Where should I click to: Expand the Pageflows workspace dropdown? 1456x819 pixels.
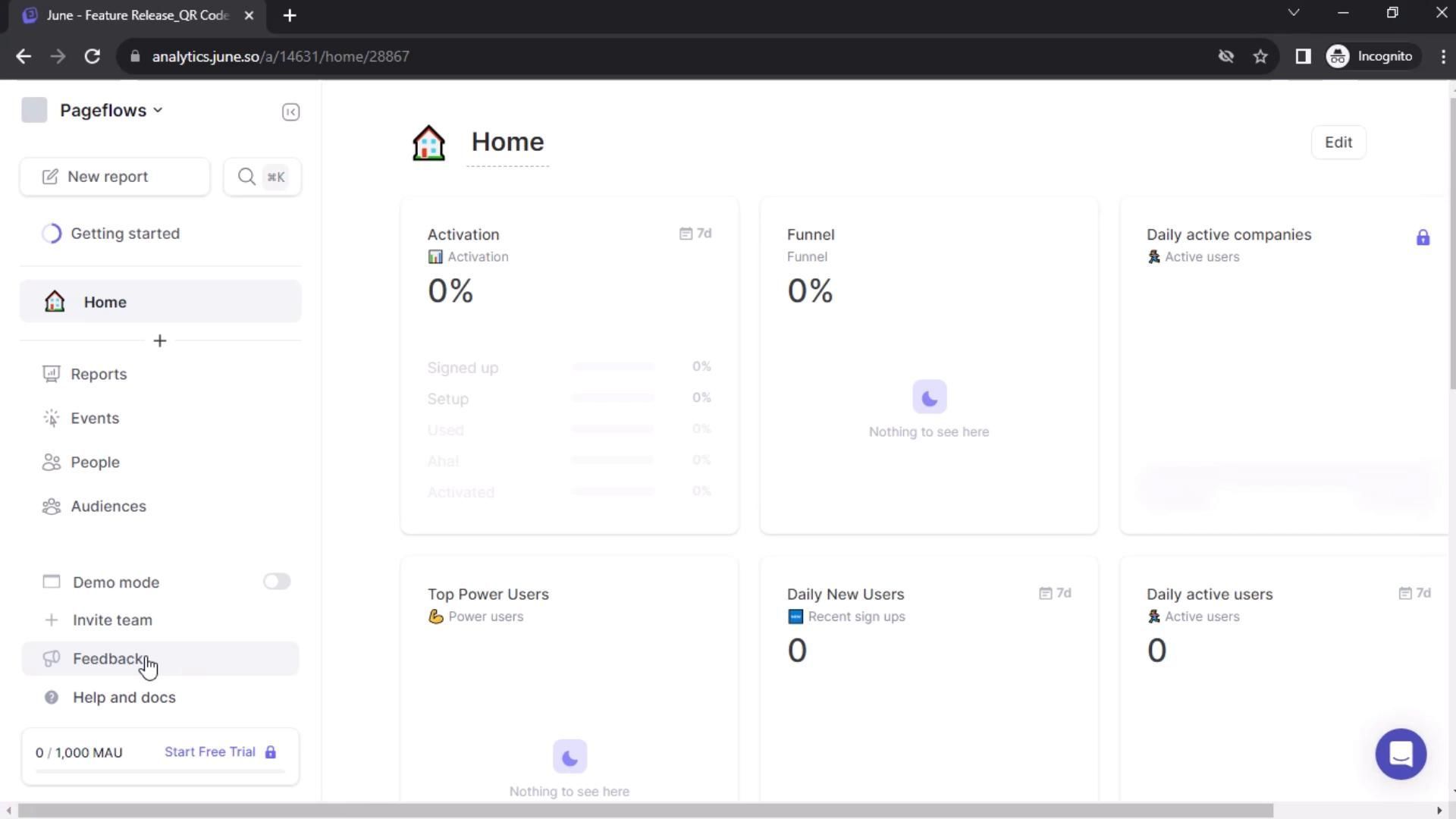[x=111, y=111]
